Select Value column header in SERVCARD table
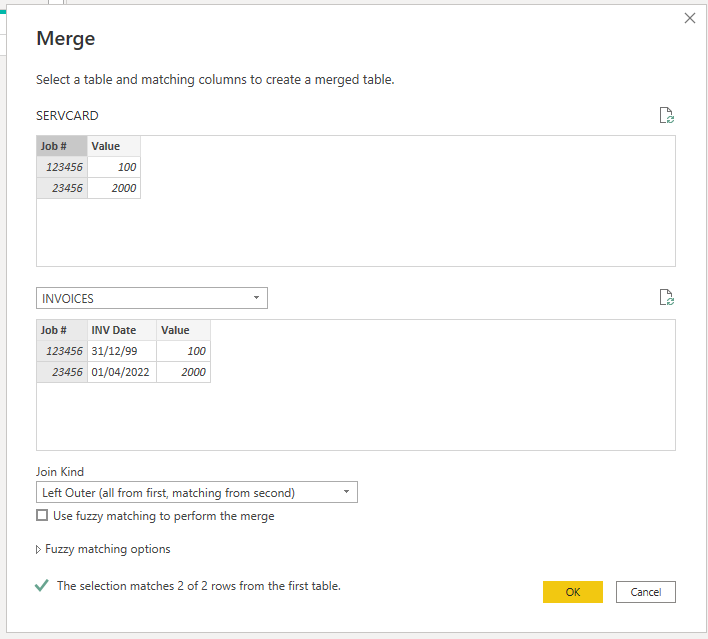 [114, 146]
